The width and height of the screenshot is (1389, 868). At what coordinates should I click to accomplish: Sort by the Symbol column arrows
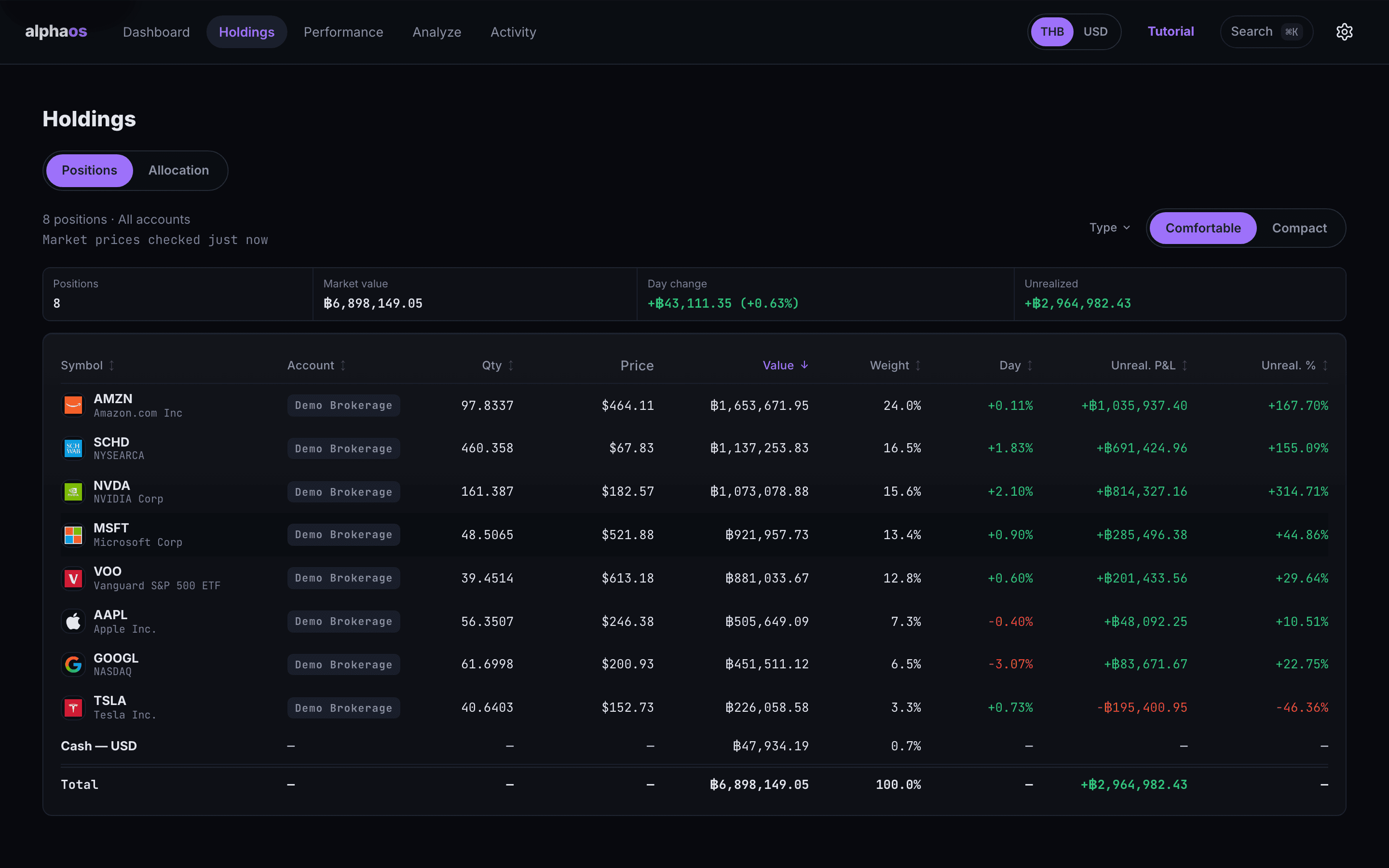[x=112, y=366]
